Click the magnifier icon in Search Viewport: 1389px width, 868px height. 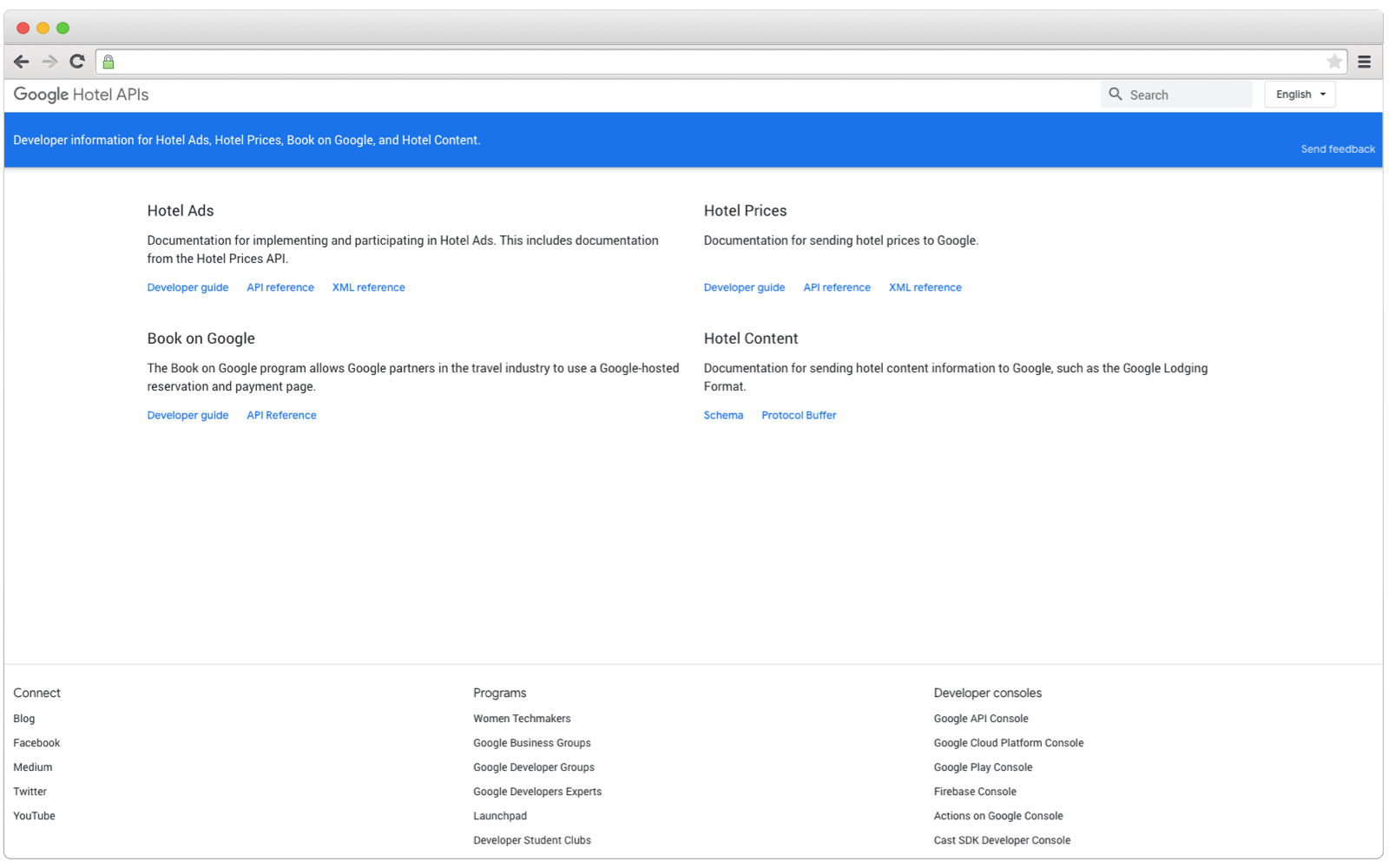point(1116,94)
